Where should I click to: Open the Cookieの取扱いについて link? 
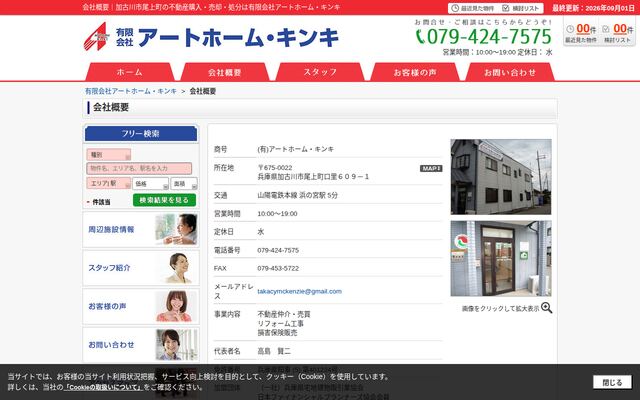[x=103, y=387]
